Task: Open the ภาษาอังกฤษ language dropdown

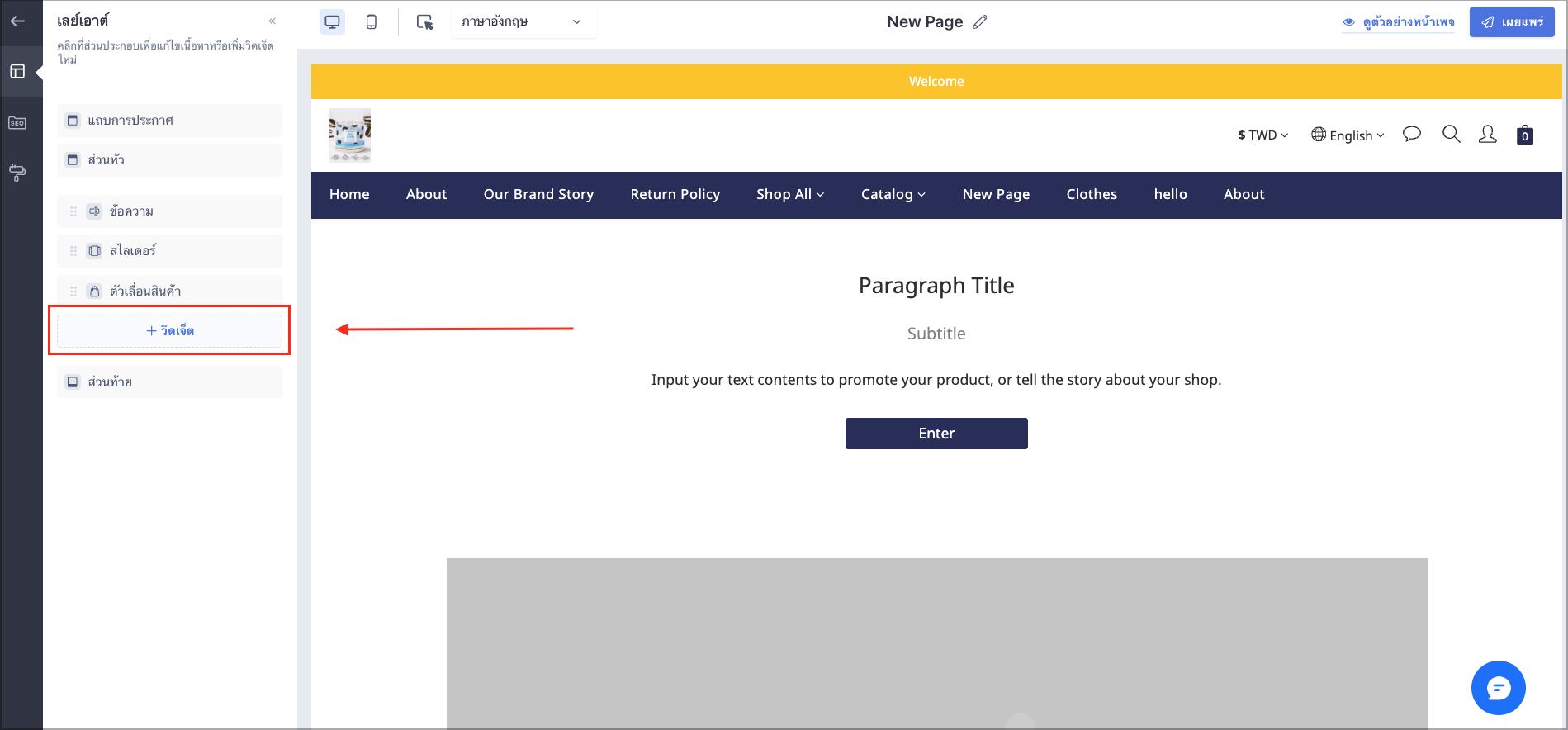Action: pos(523,22)
